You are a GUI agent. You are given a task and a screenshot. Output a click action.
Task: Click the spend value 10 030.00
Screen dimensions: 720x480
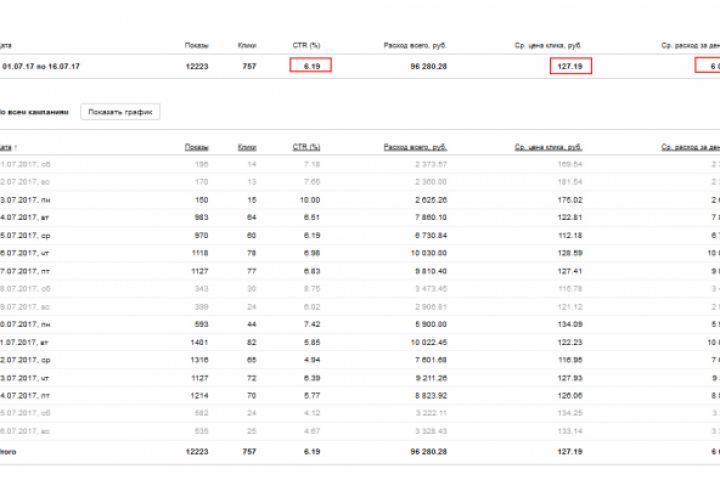coord(426,253)
